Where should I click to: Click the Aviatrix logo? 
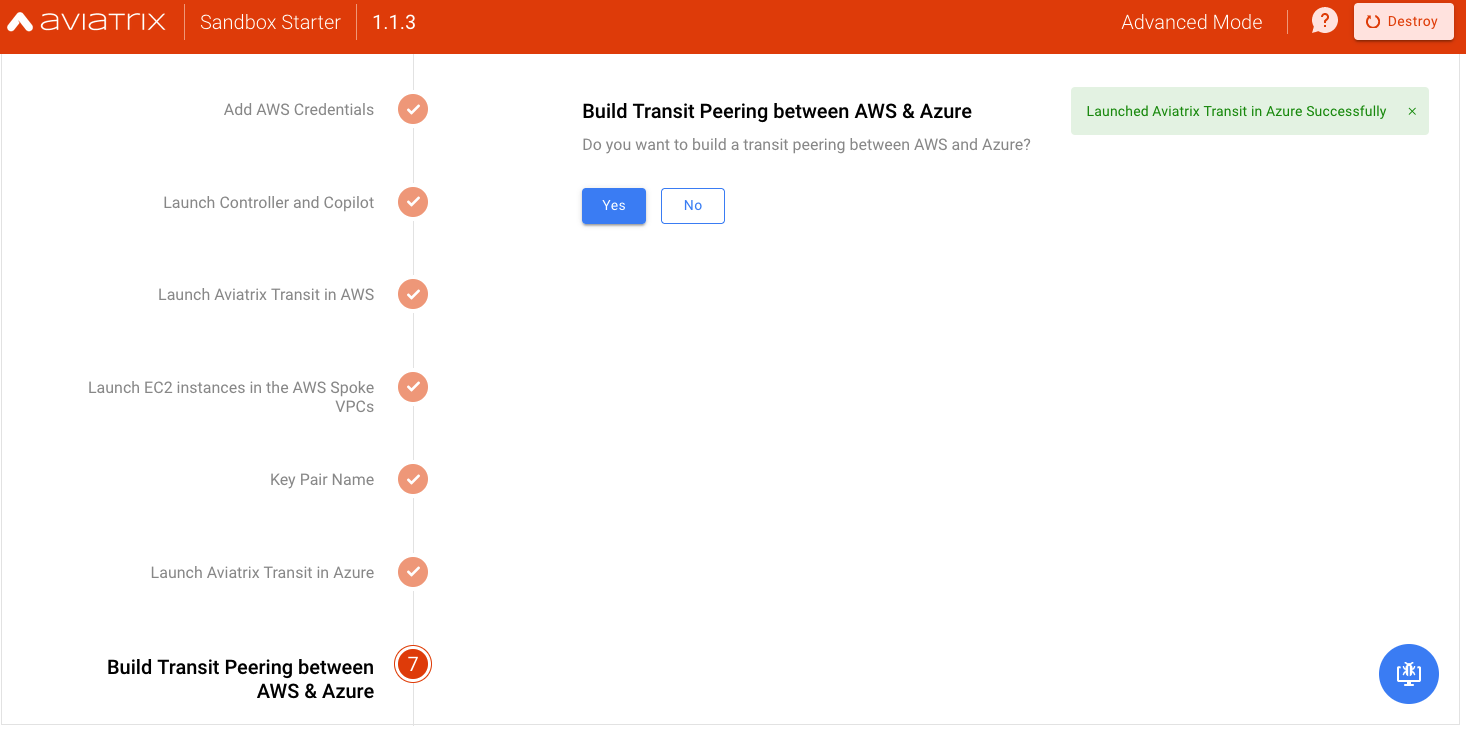click(87, 21)
